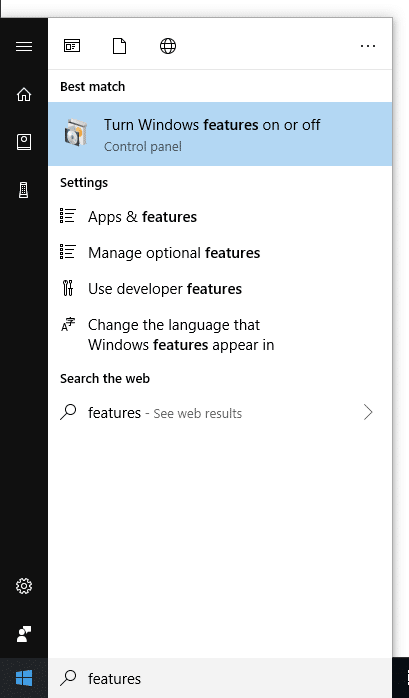This screenshot has width=409, height=698.
Task: Select Manage optional features result
Action: 220,253
